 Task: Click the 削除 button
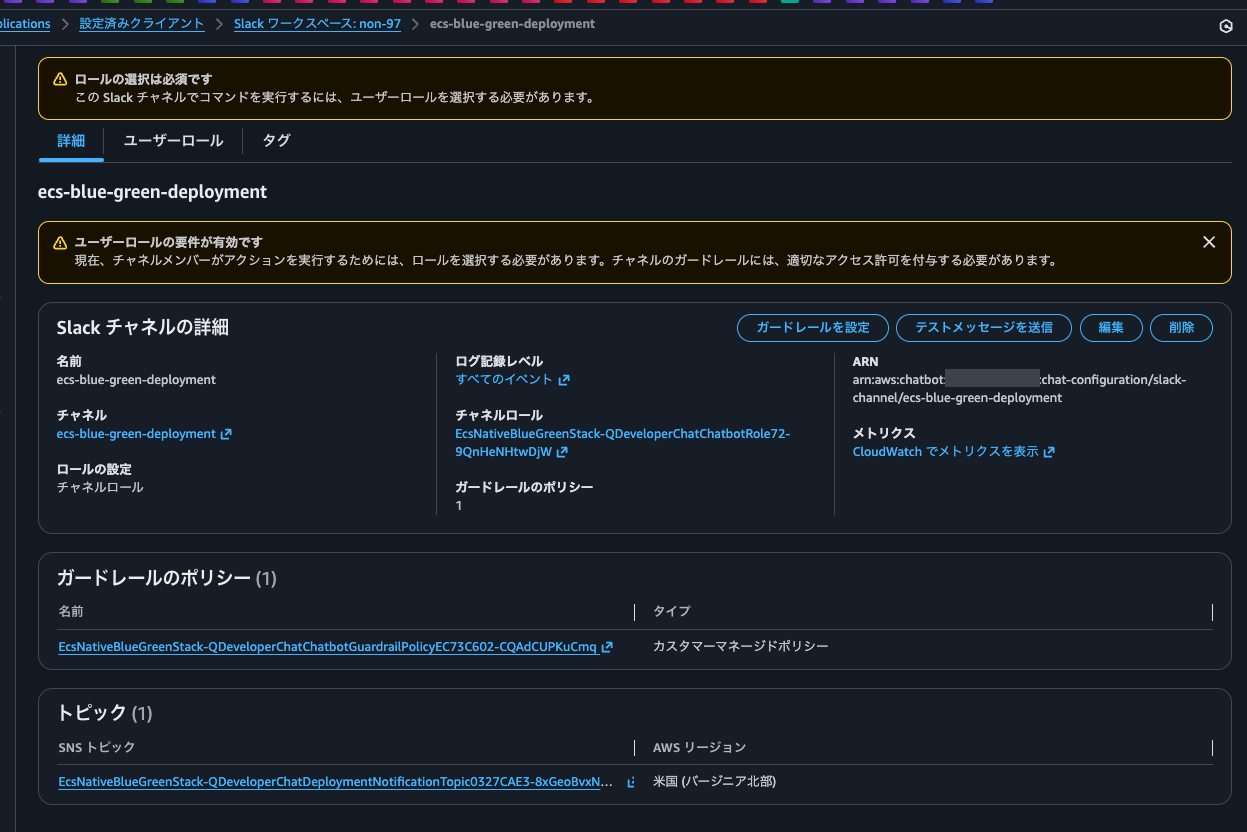click(1181, 328)
